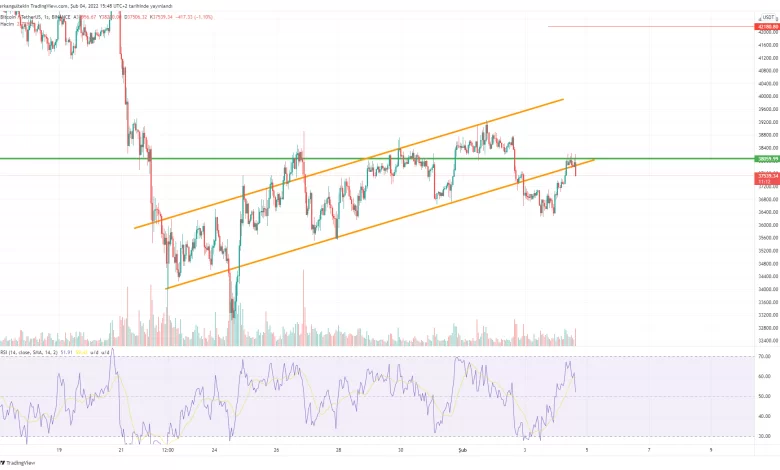Click the 40000.00 level on price scale
780x470 pixels.
(x=767, y=97)
